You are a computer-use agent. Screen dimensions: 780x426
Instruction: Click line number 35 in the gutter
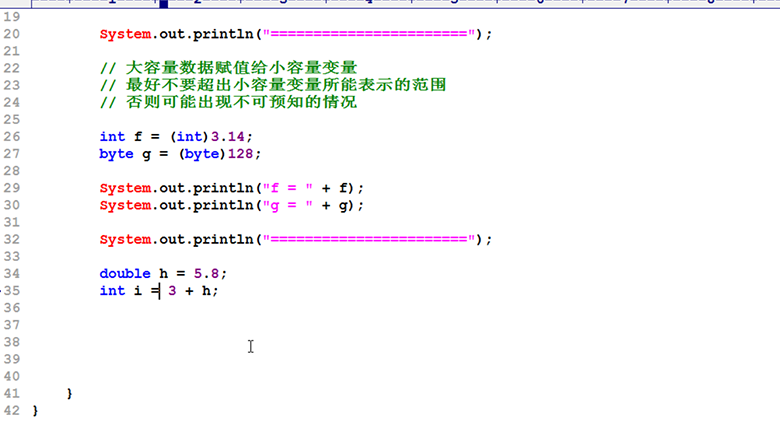click(x=12, y=290)
